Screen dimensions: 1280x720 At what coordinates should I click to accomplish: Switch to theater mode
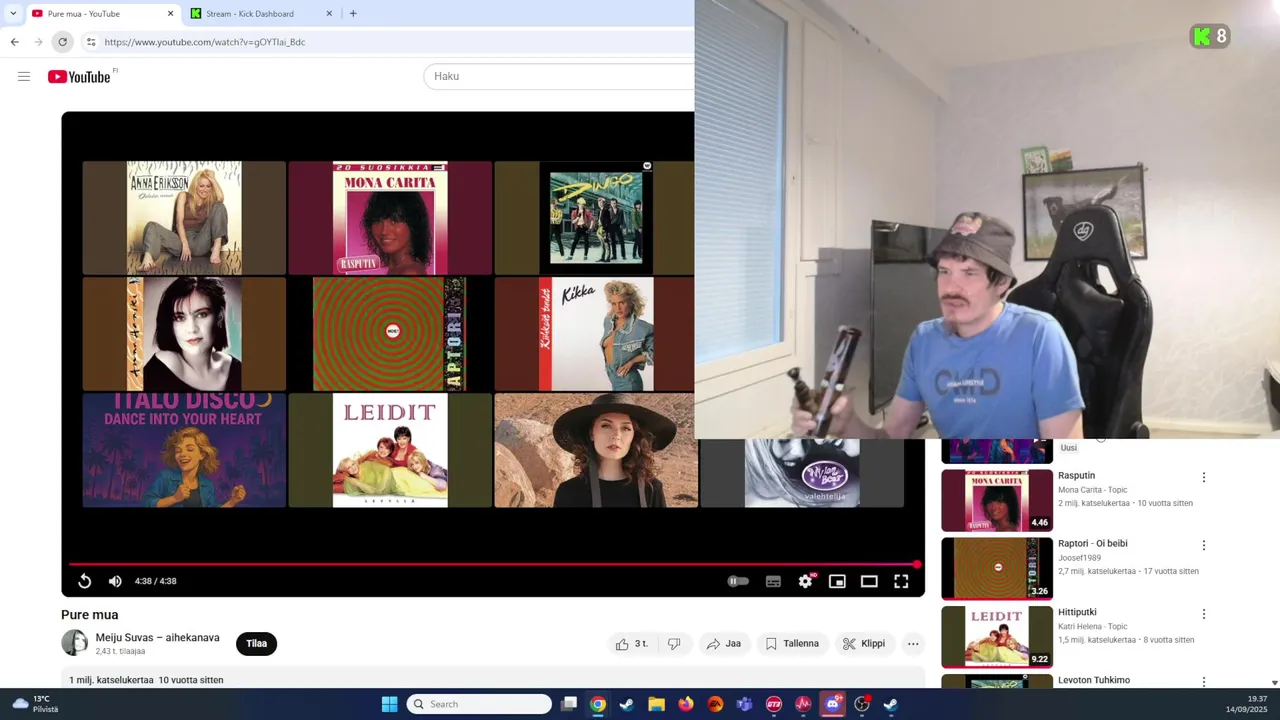(869, 581)
